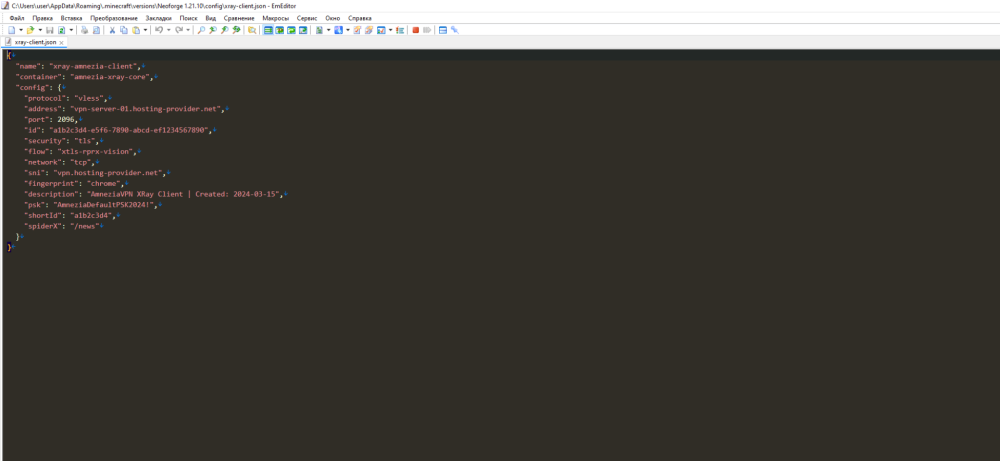Open Find in Files with the folder-magnifier icon
This screenshot has width=1000, height=461.
coord(252,30)
